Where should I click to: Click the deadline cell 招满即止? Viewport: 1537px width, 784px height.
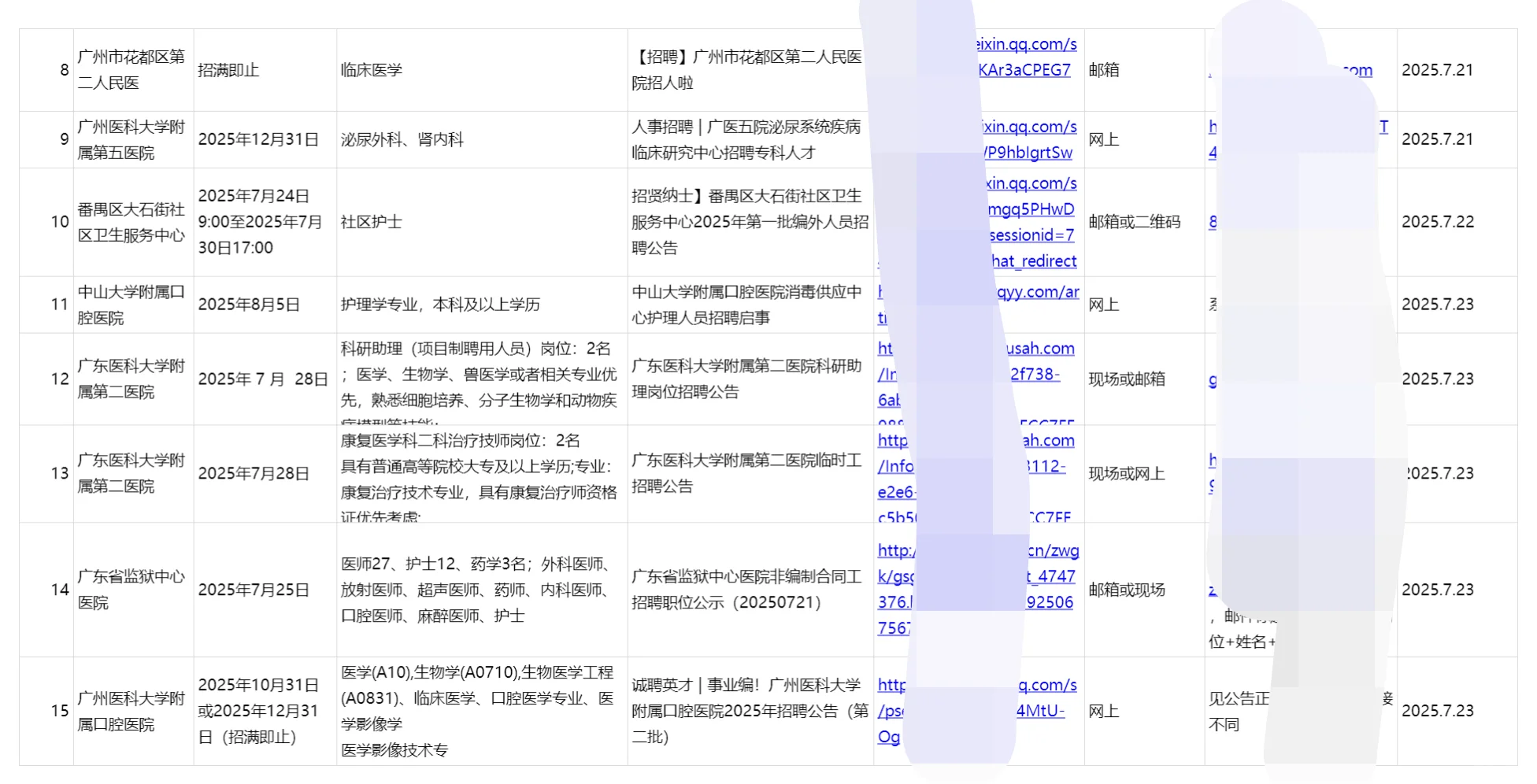coord(265,70)
